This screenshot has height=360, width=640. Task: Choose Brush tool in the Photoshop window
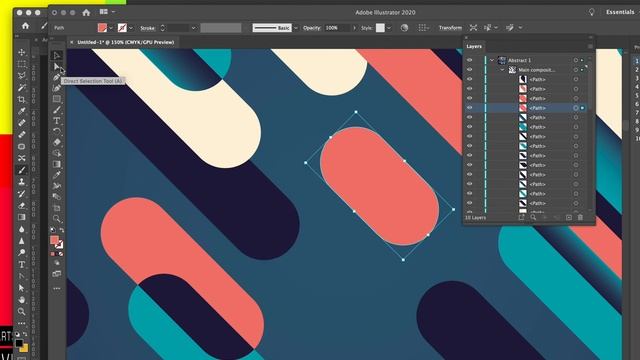coord(22,170)
